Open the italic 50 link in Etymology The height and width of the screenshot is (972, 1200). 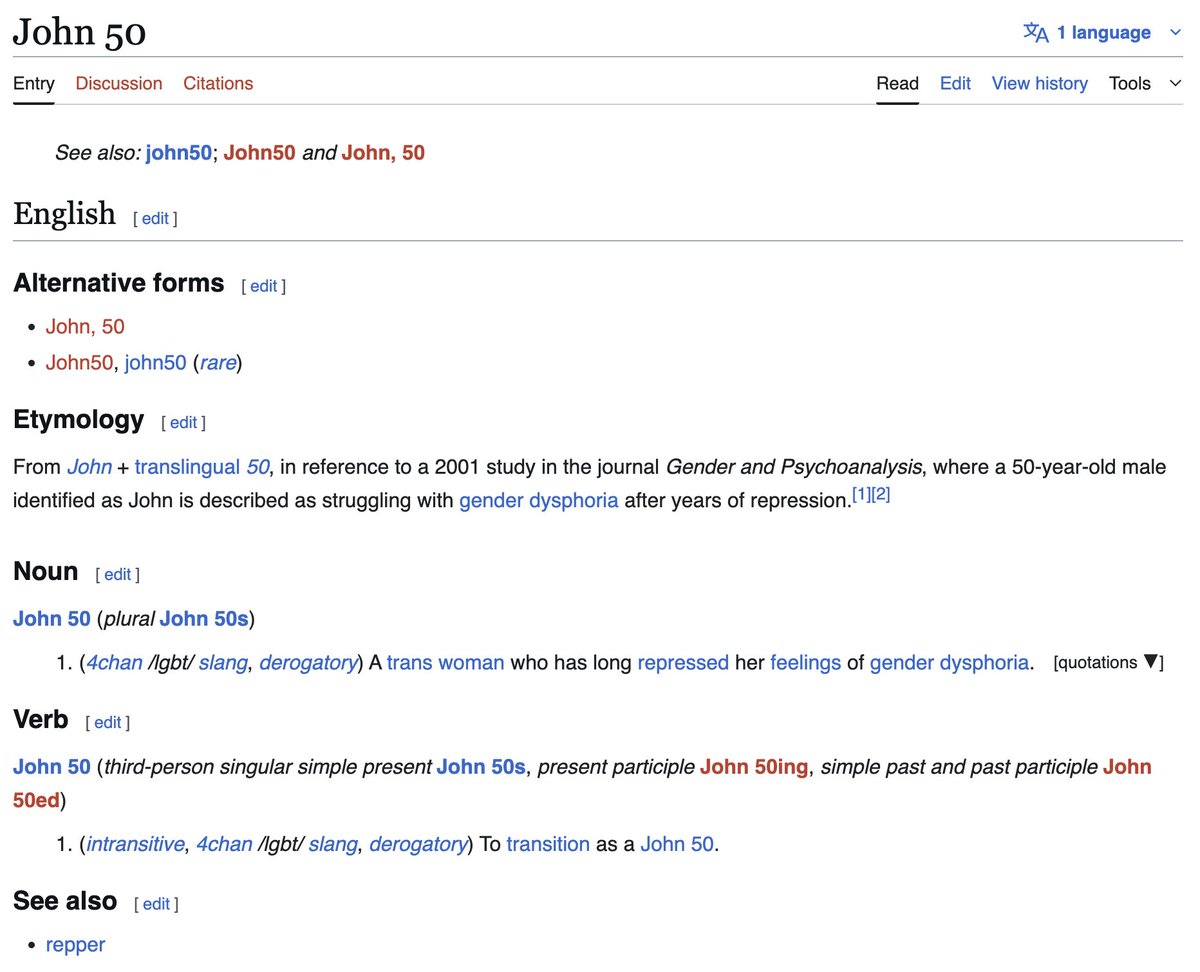258,467
